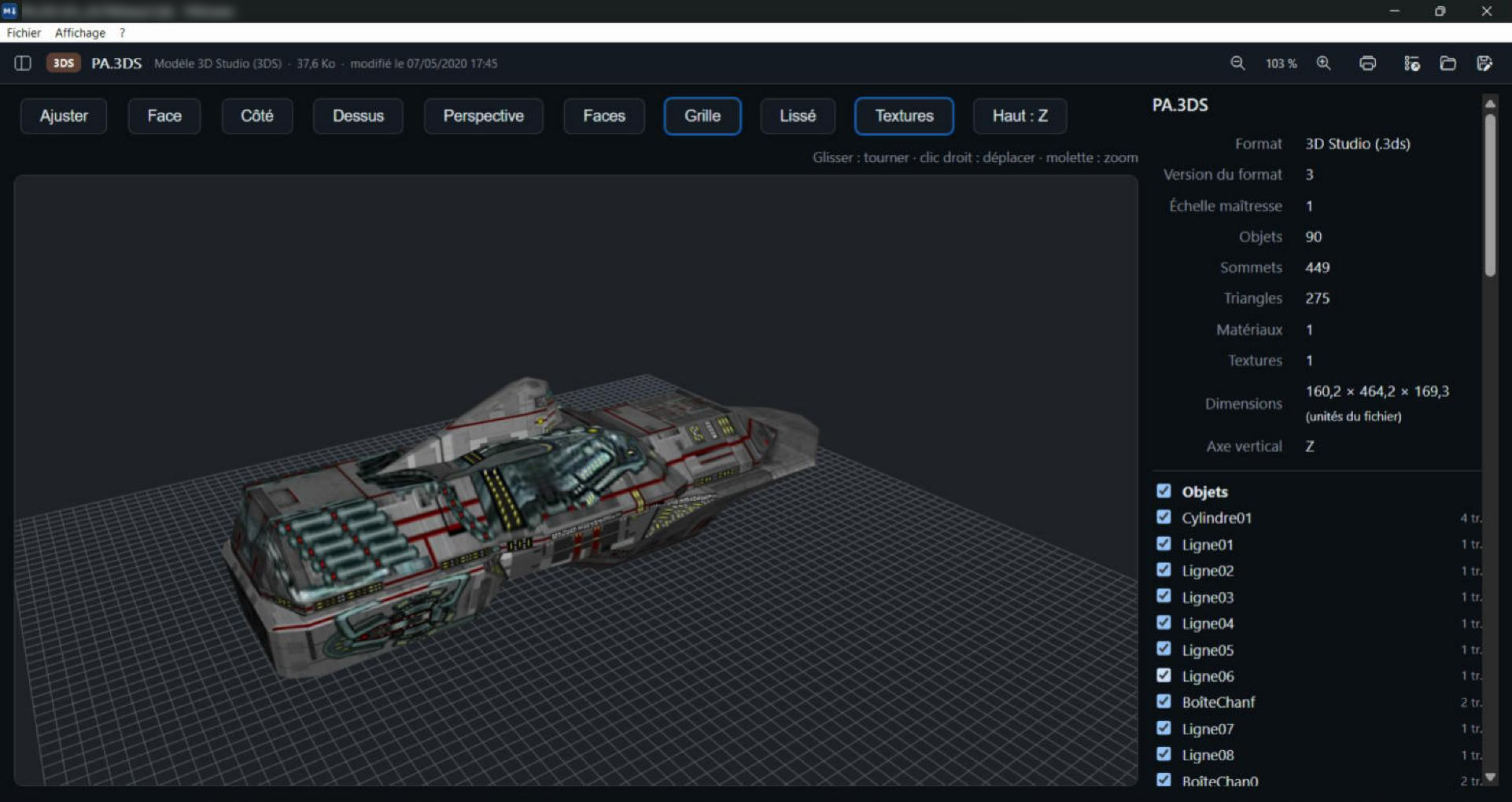
Task: Toggle the Lissé shading option
Action: pyautogui.click(x=797, y=116)
